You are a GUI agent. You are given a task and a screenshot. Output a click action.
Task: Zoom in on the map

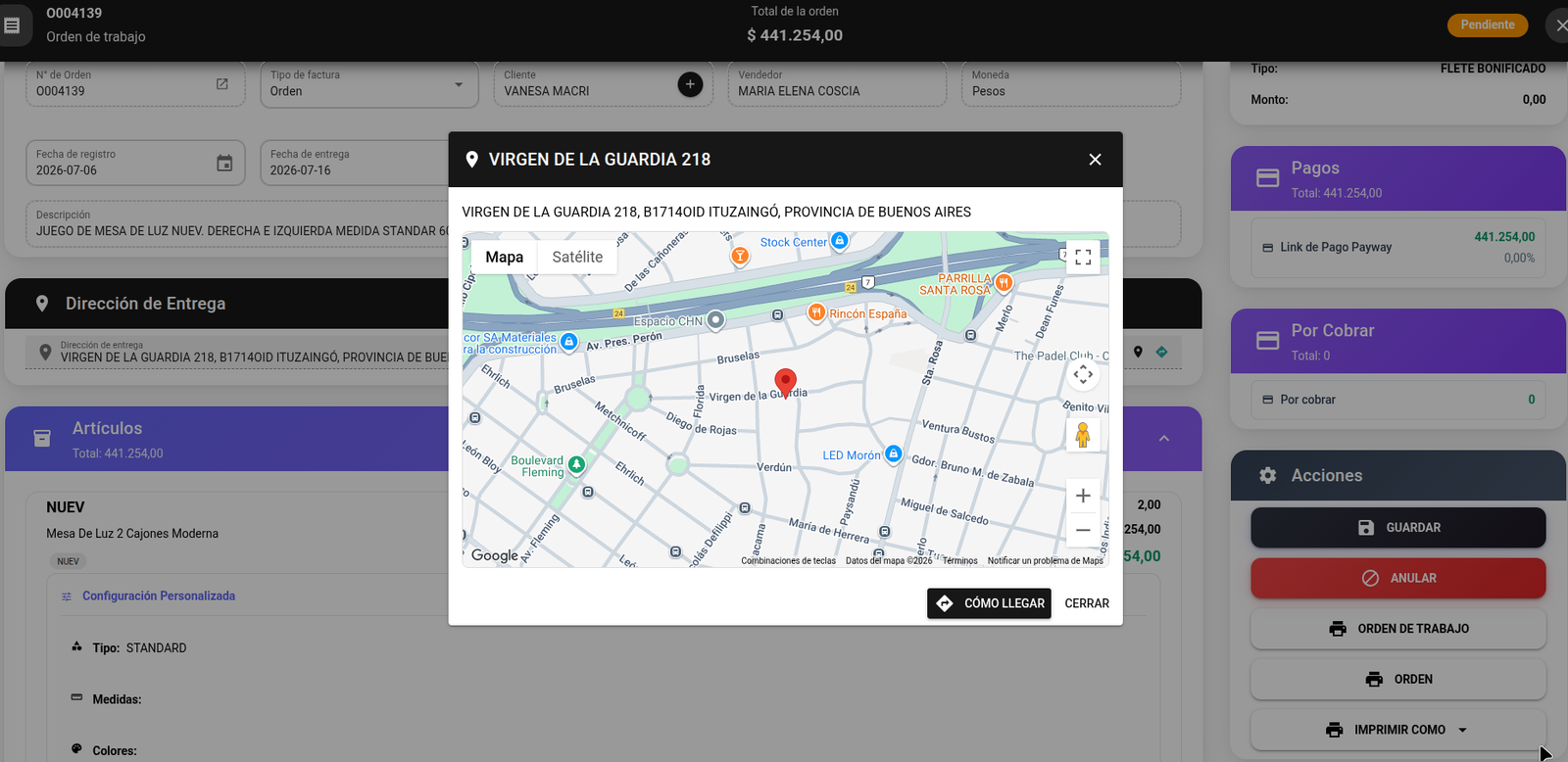pos(1083,496)
